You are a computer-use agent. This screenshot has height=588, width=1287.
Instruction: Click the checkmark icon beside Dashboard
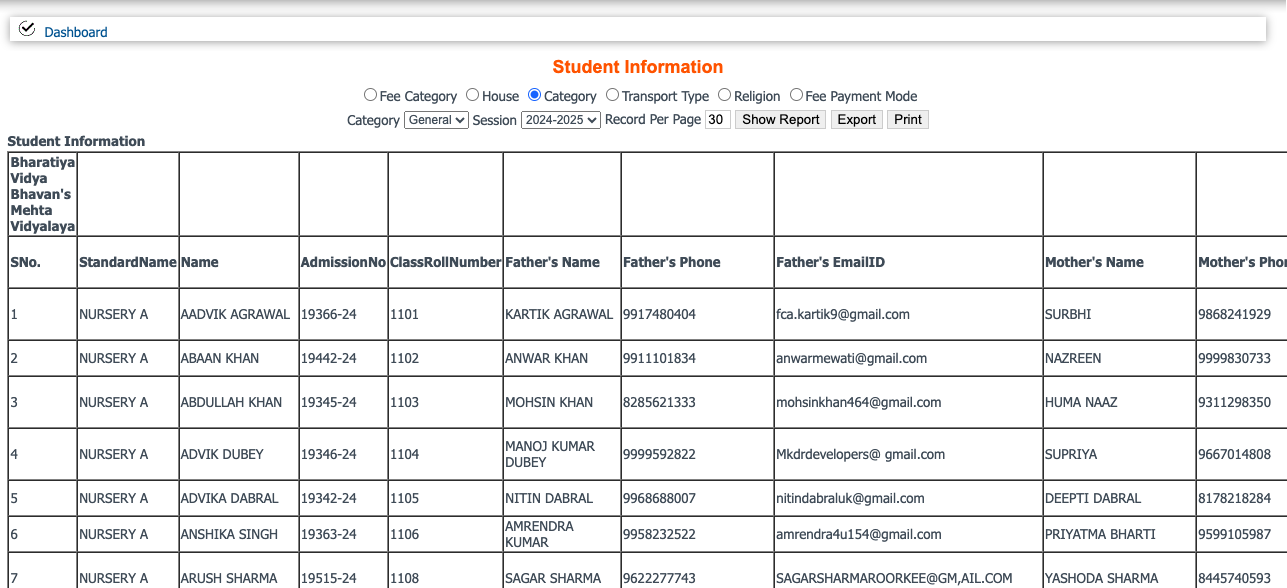click(27, 28)
